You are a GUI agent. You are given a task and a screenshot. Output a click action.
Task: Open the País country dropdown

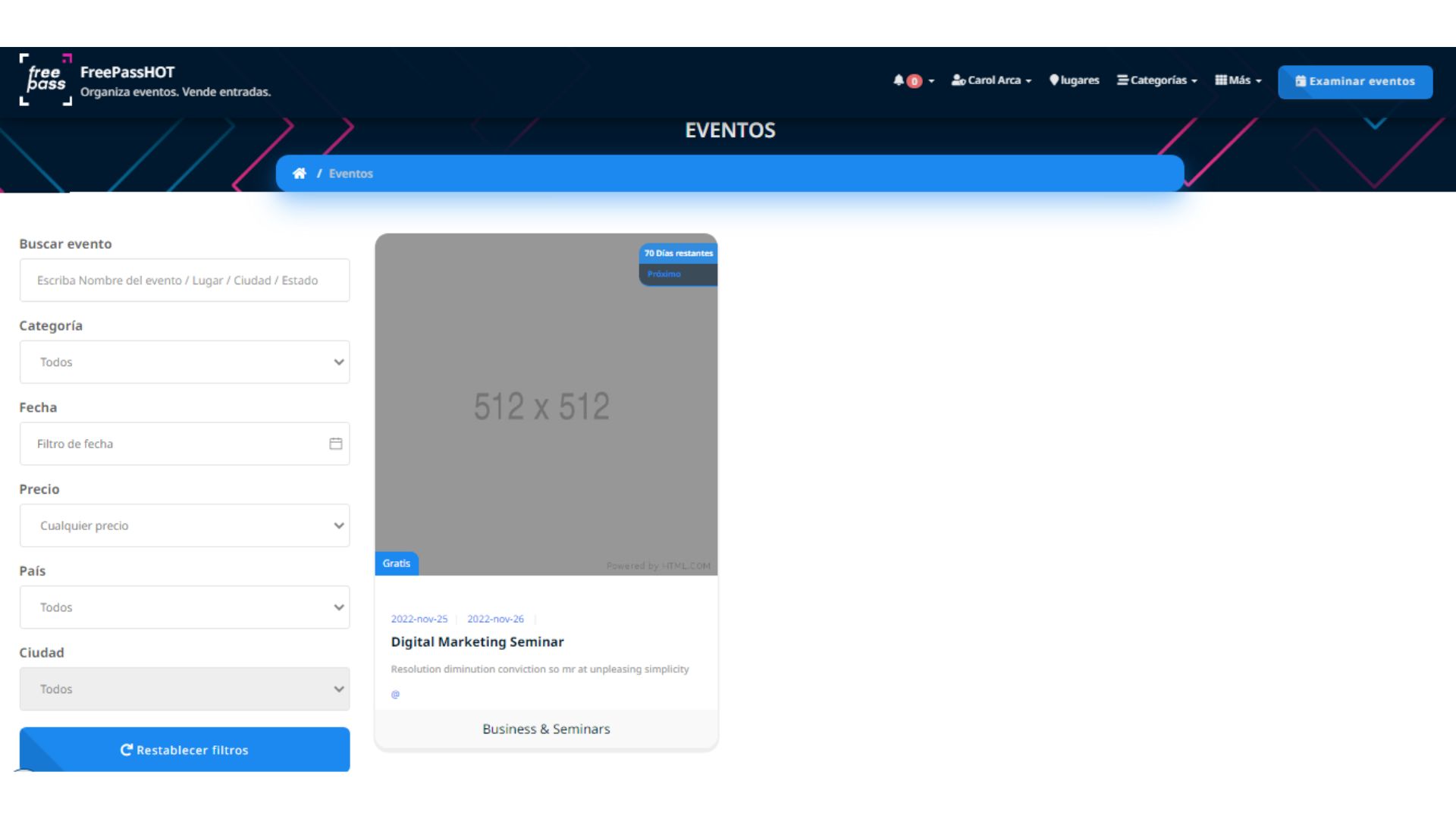(x=184, y=607)
